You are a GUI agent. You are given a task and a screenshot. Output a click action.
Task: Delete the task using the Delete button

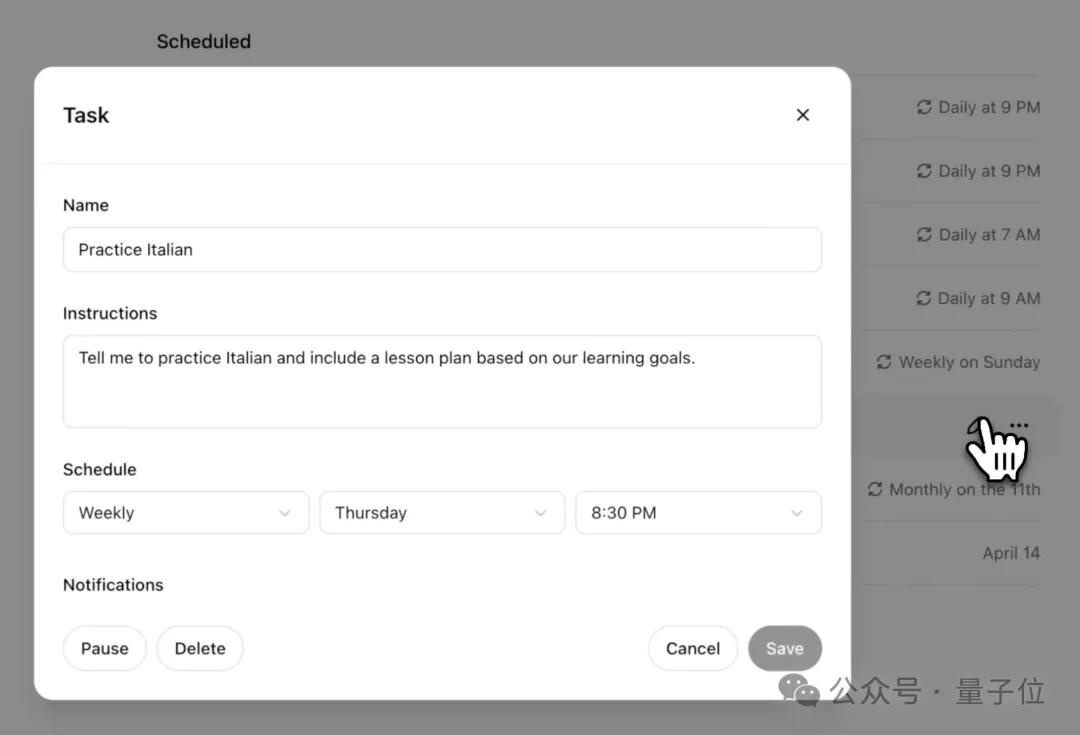point(200,648)
